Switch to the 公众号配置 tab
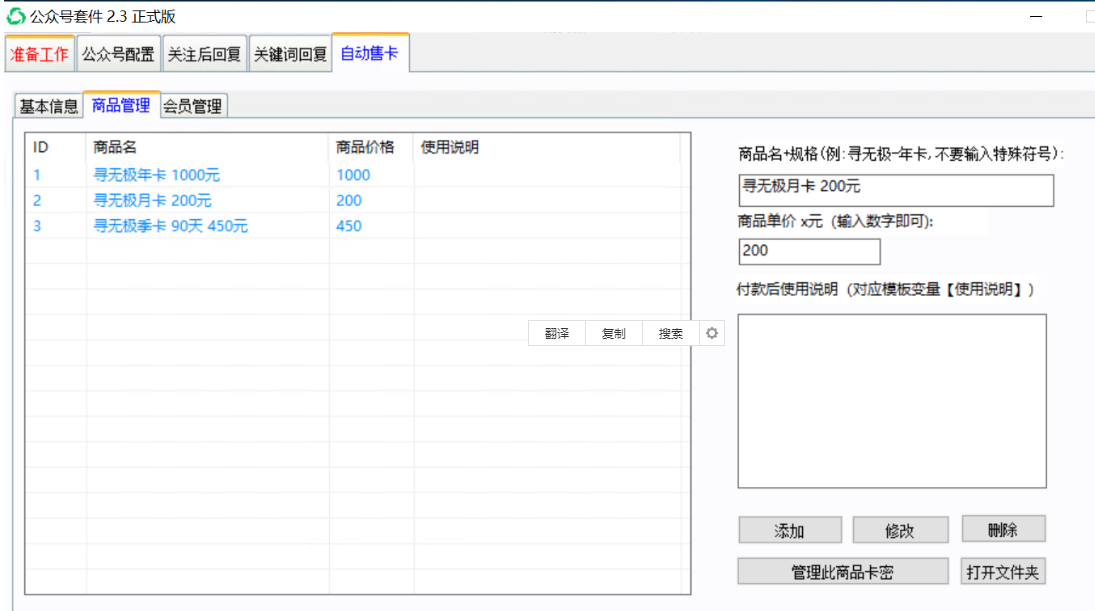Screen dimensions: 1095x611 pyautogui.click(x=120, y=54)
